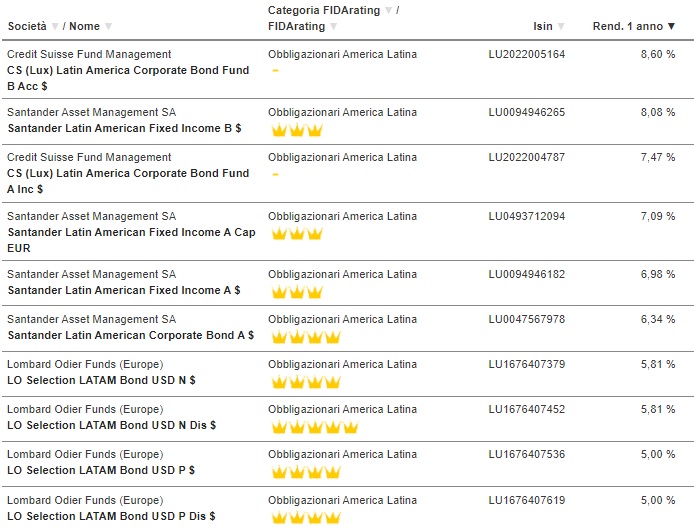Click Obbligazionari America Latina in LU0047567978 row

tap(342, 319)
